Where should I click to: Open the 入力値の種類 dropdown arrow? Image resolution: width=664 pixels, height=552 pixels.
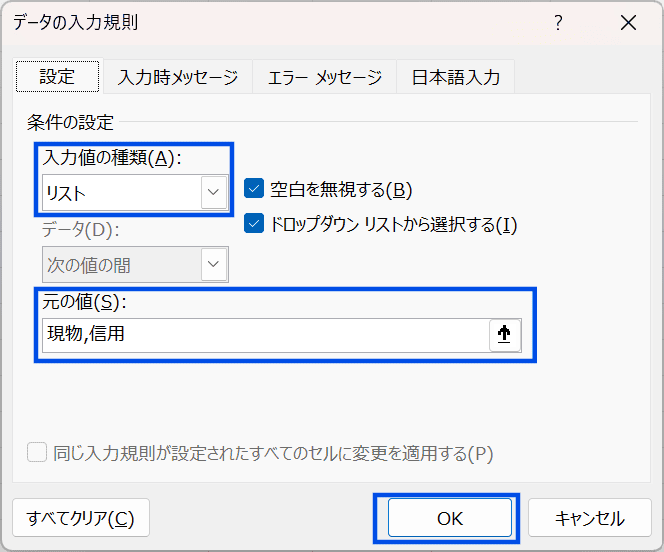[x=214, y=192]
